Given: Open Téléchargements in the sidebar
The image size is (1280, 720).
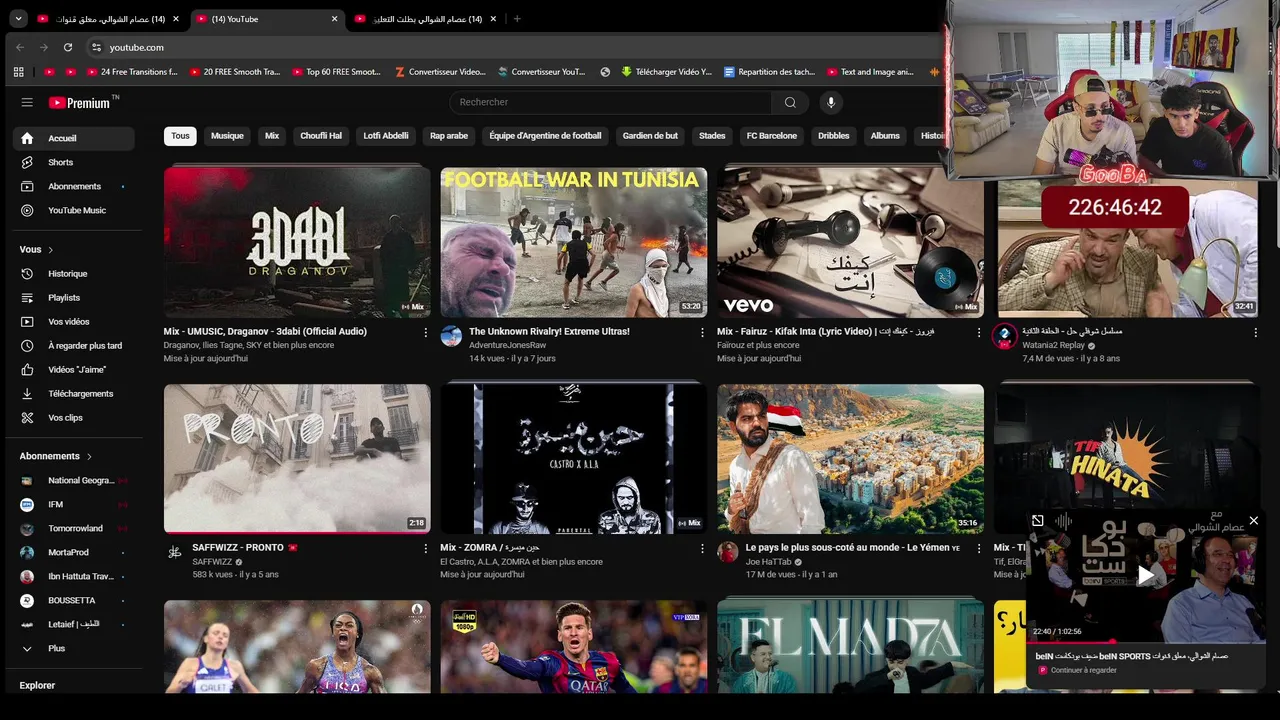Looking at the screenshot, I should click(74, 393).
